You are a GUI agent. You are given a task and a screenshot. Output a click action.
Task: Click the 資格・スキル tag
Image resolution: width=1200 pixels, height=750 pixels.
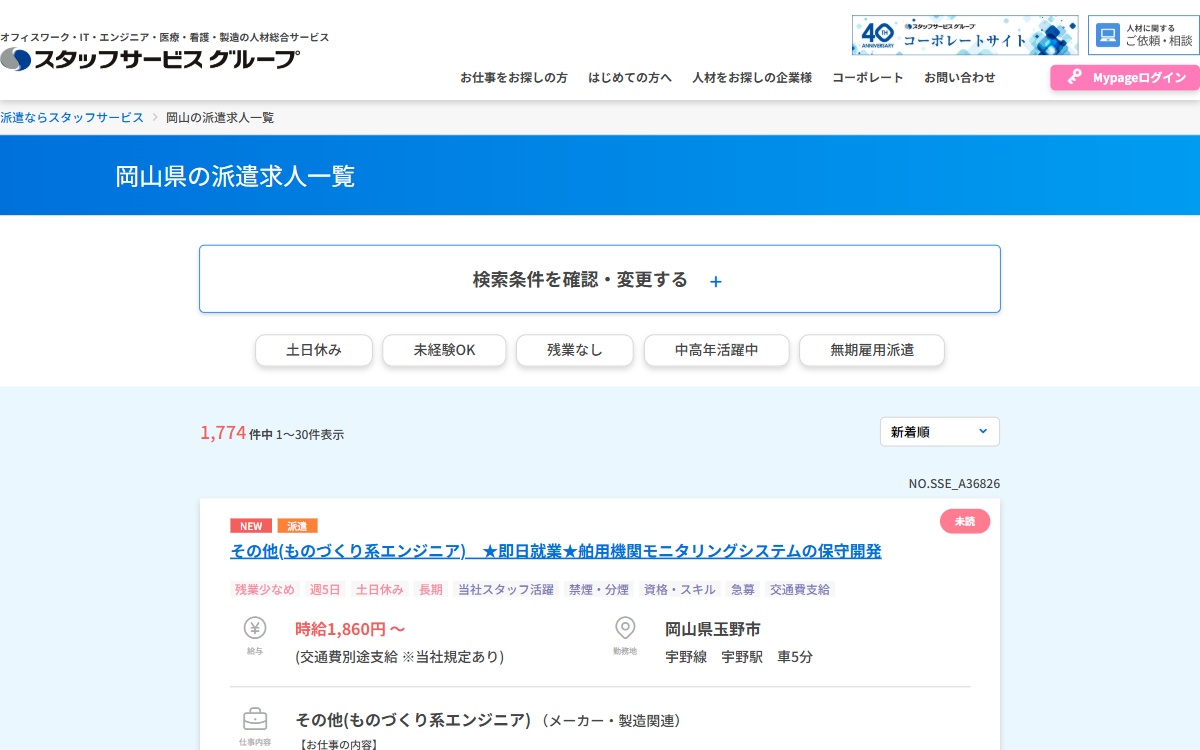click(x=680, y=590)
